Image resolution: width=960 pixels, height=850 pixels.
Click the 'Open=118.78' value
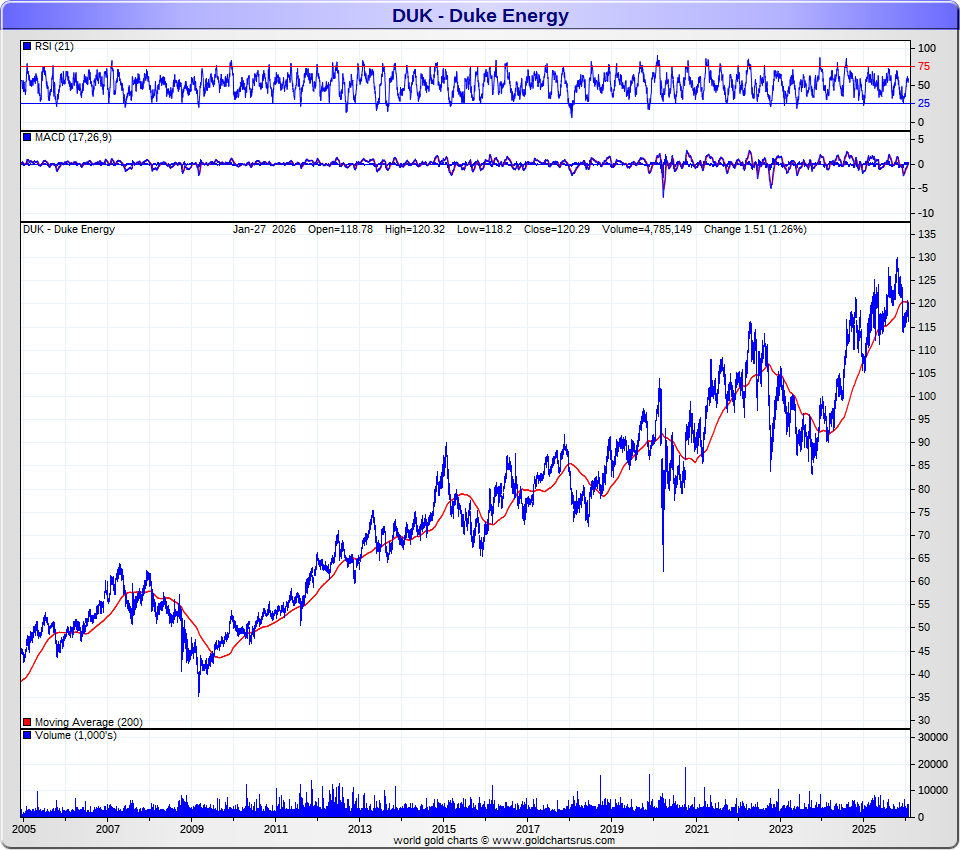pyautogui.click(x=340, y=229)
